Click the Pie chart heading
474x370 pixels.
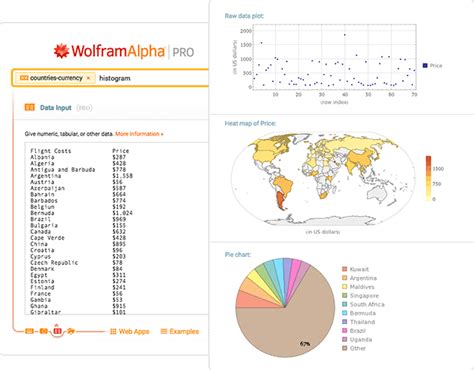point(238,255)
